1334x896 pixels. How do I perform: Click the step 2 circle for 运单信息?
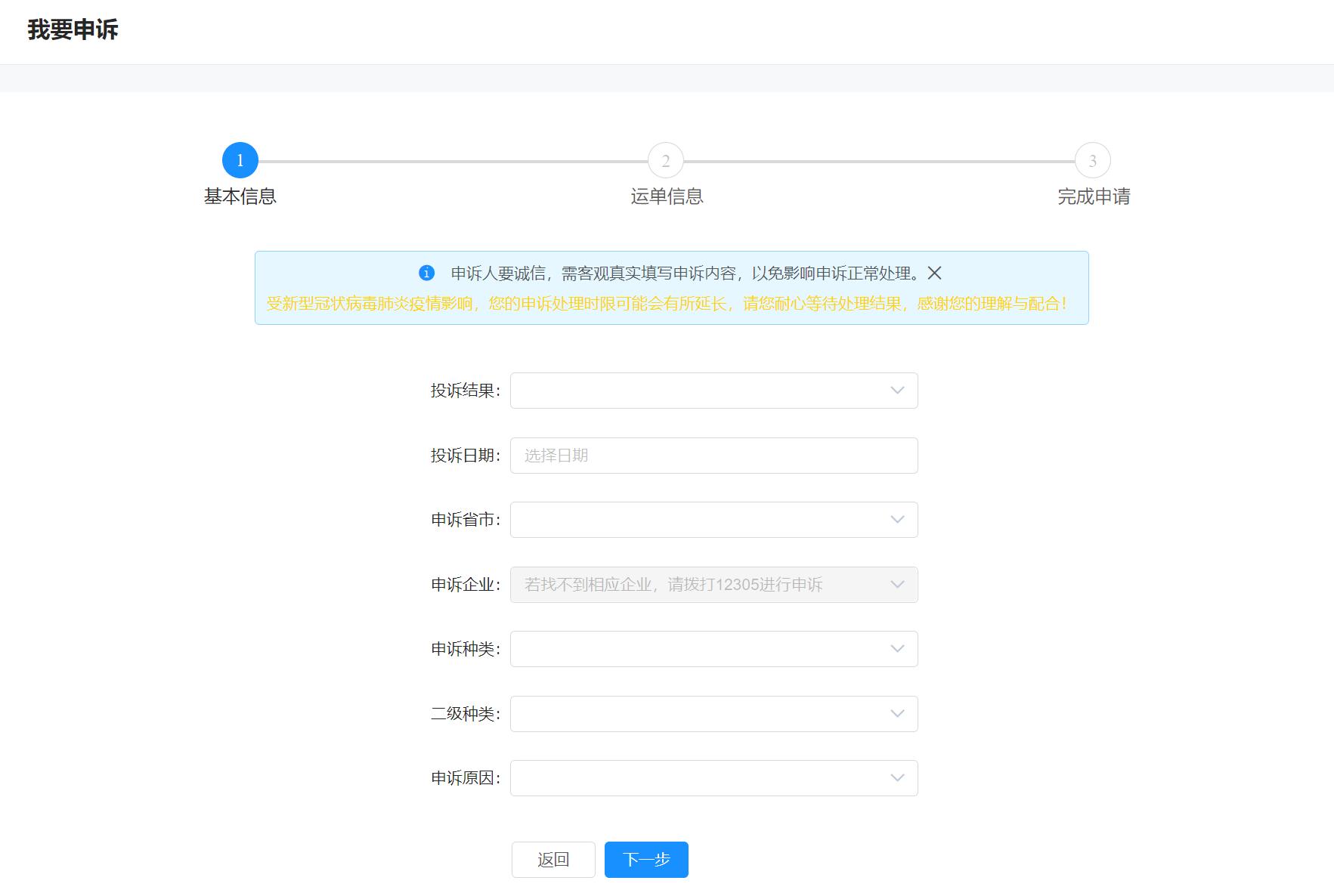[666, 160]
